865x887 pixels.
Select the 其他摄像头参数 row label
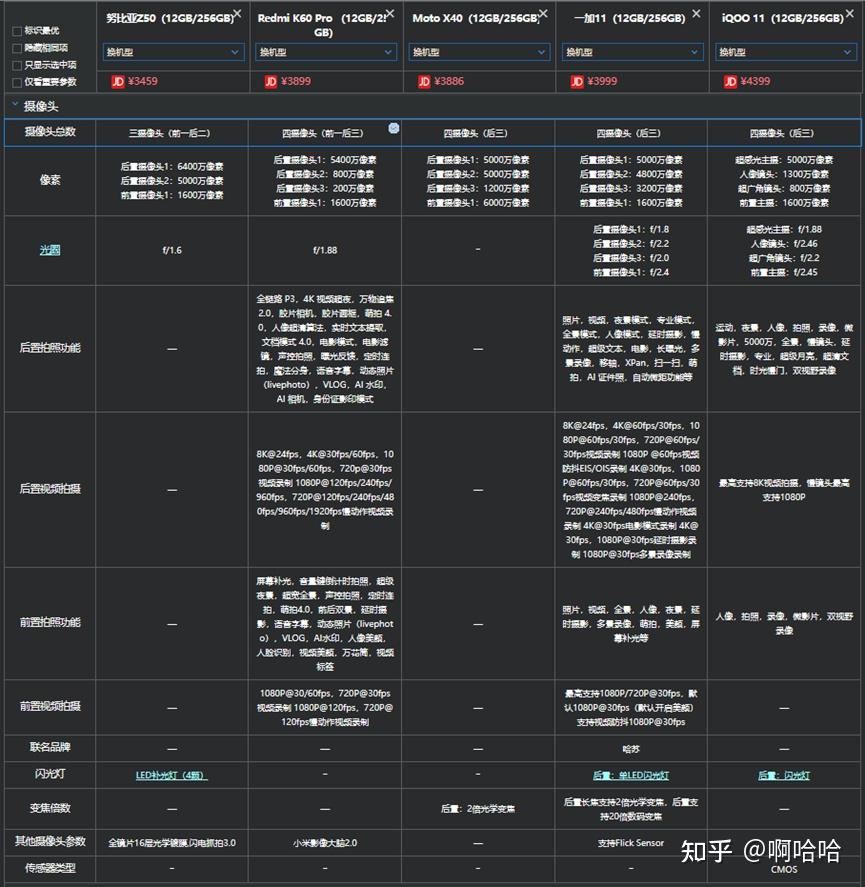point(50,842)
